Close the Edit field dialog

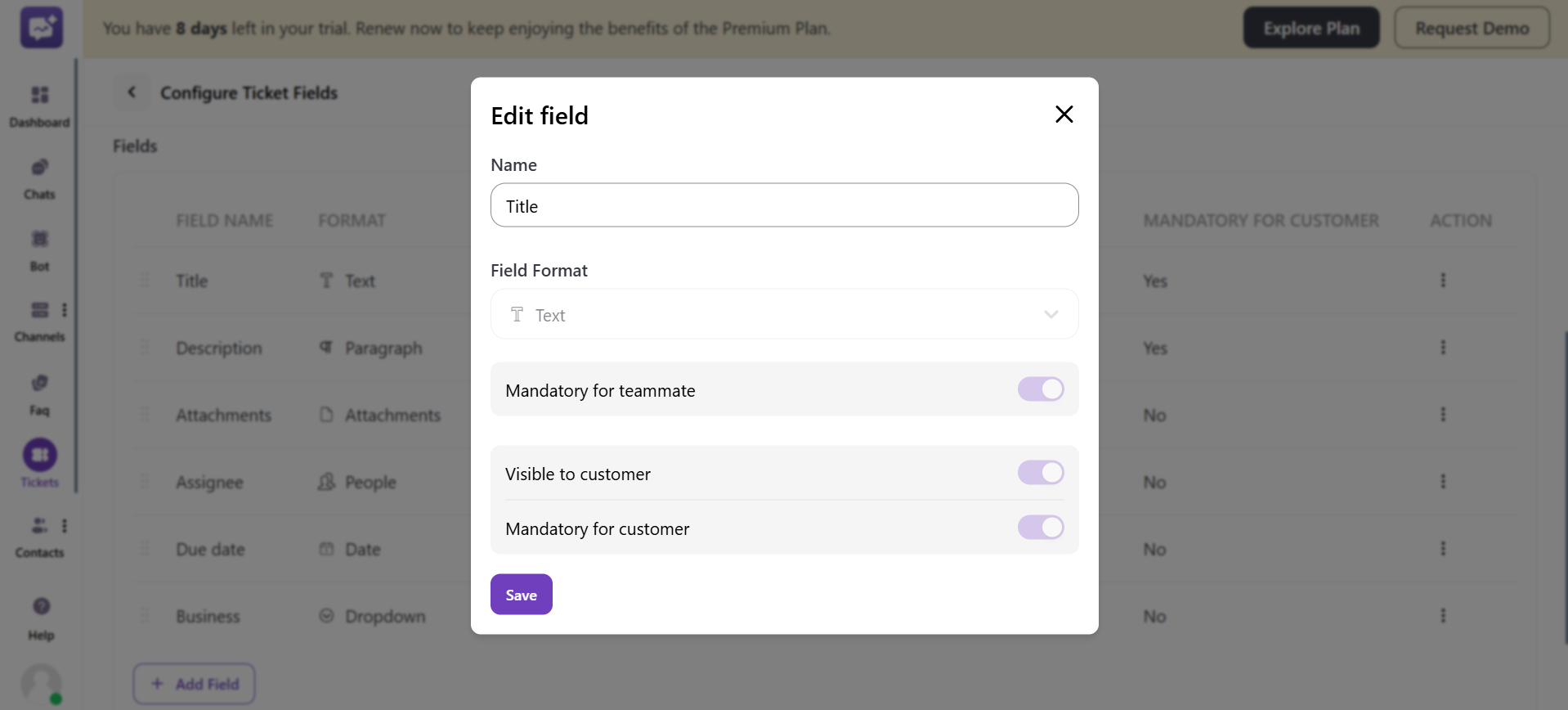tap(1064, 115)
